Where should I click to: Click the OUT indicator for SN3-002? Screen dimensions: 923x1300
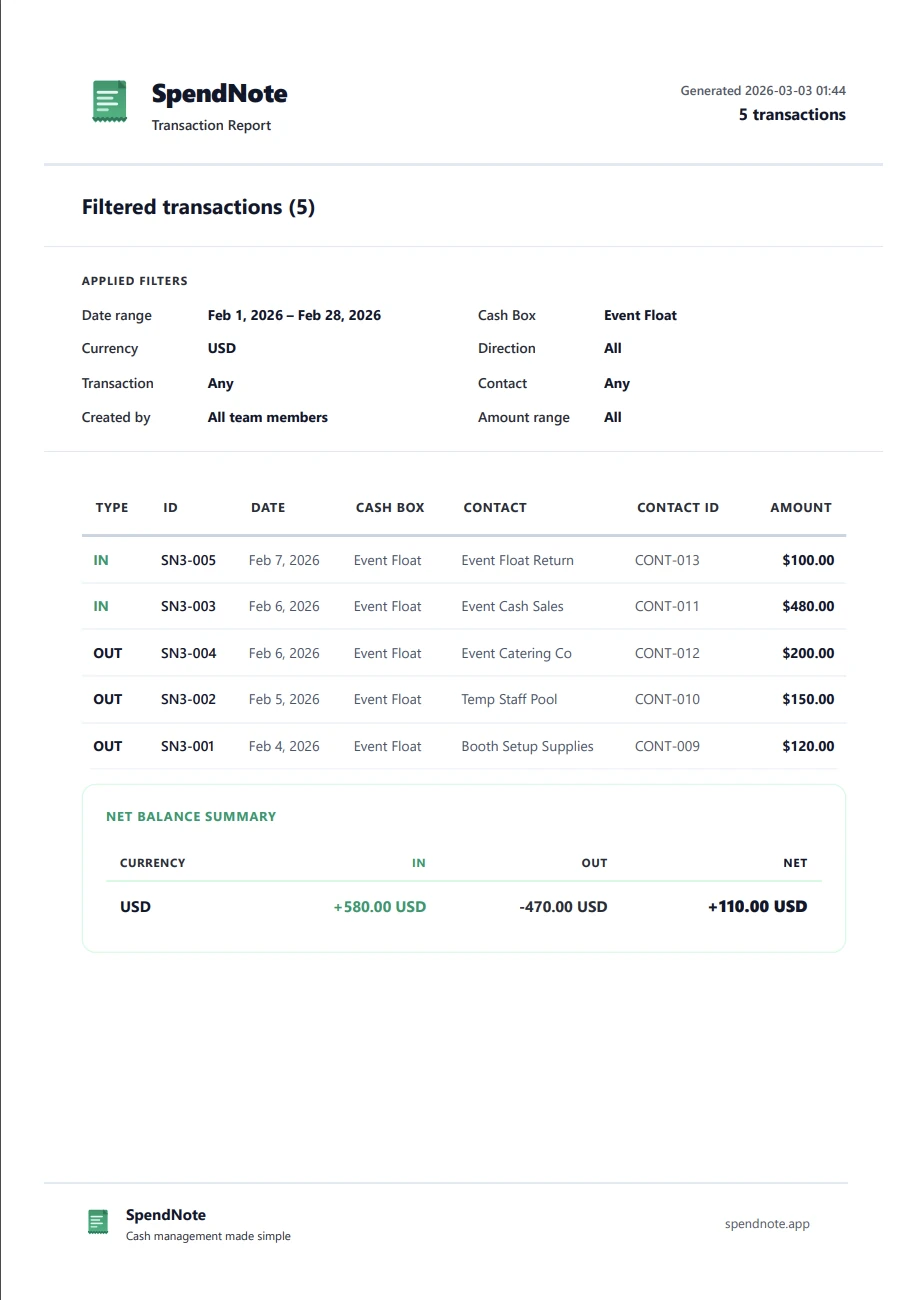tap(107, 699)
